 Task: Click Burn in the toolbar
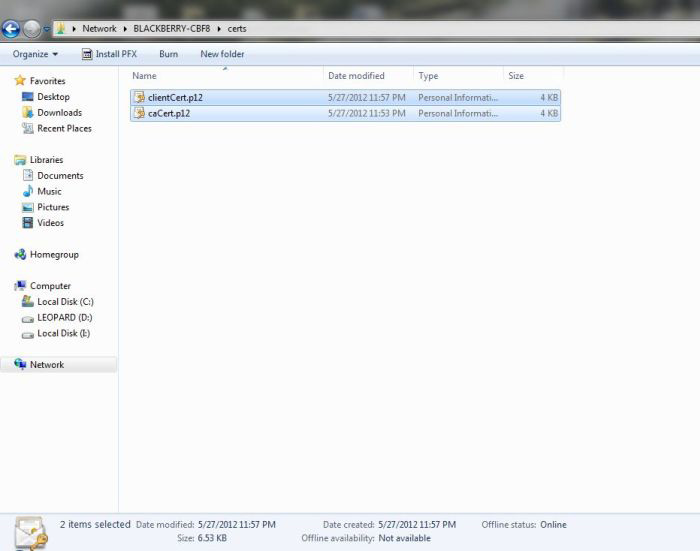(168, 54)
